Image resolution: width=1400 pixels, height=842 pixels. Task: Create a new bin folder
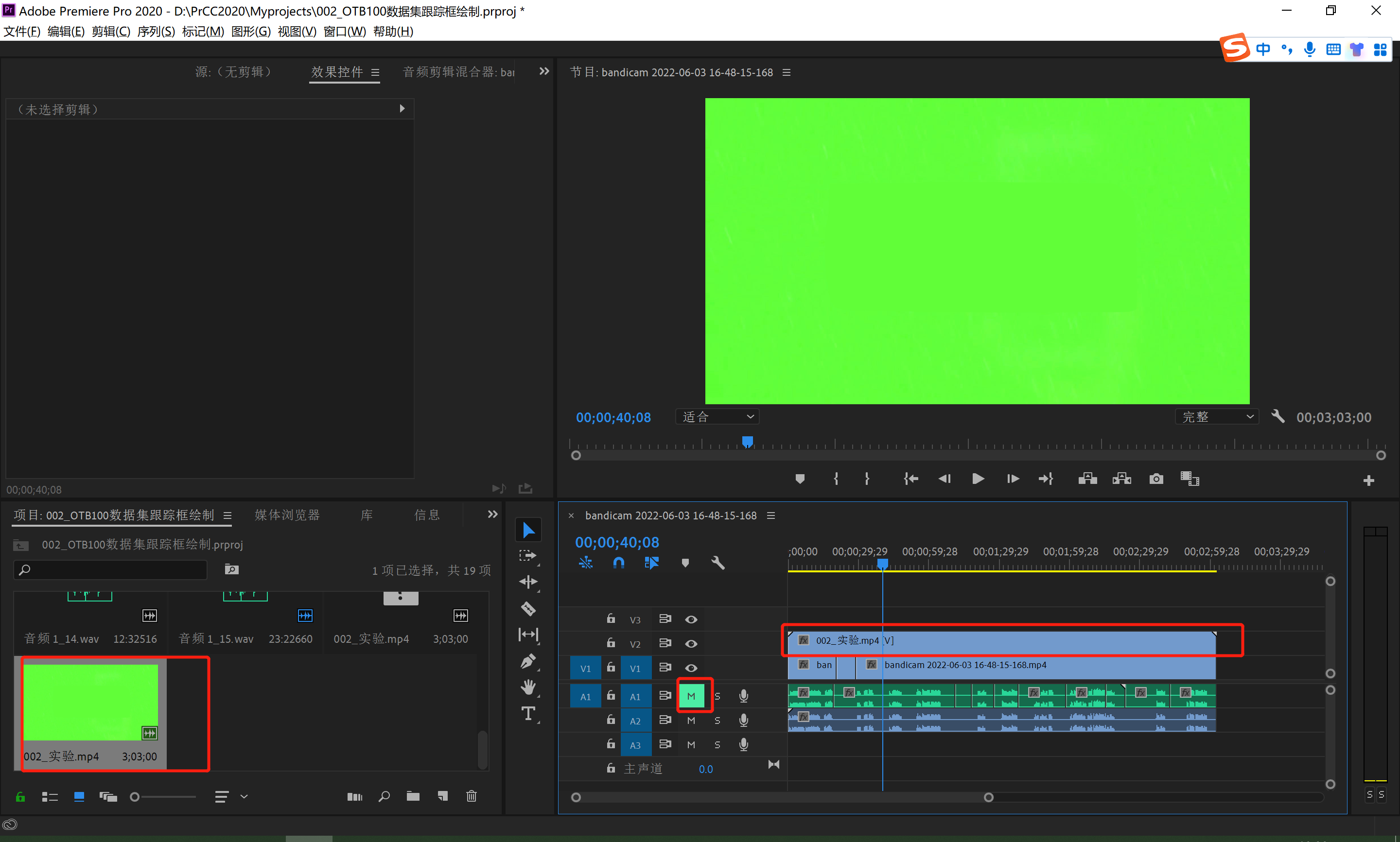(x=413, y=797)
